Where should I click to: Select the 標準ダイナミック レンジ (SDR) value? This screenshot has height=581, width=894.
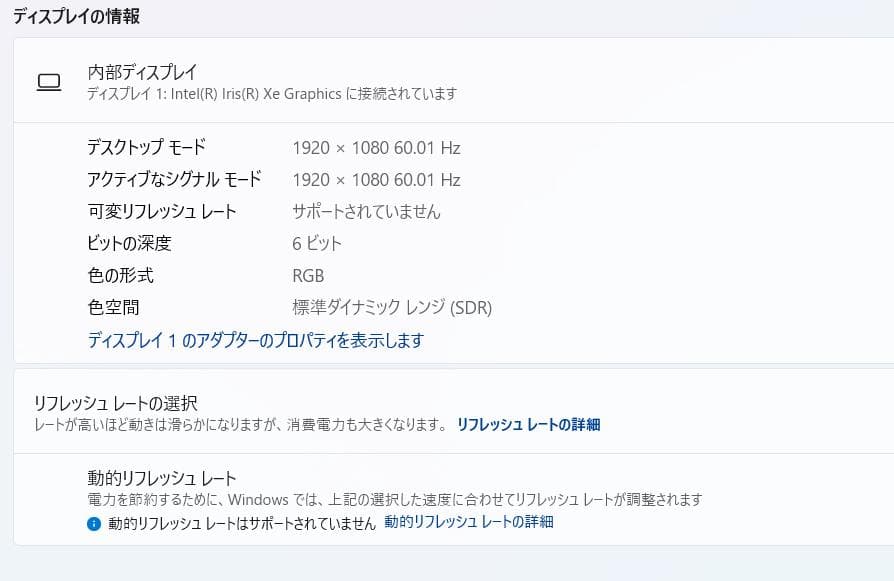pyautogui.click(x=390, y=307)
